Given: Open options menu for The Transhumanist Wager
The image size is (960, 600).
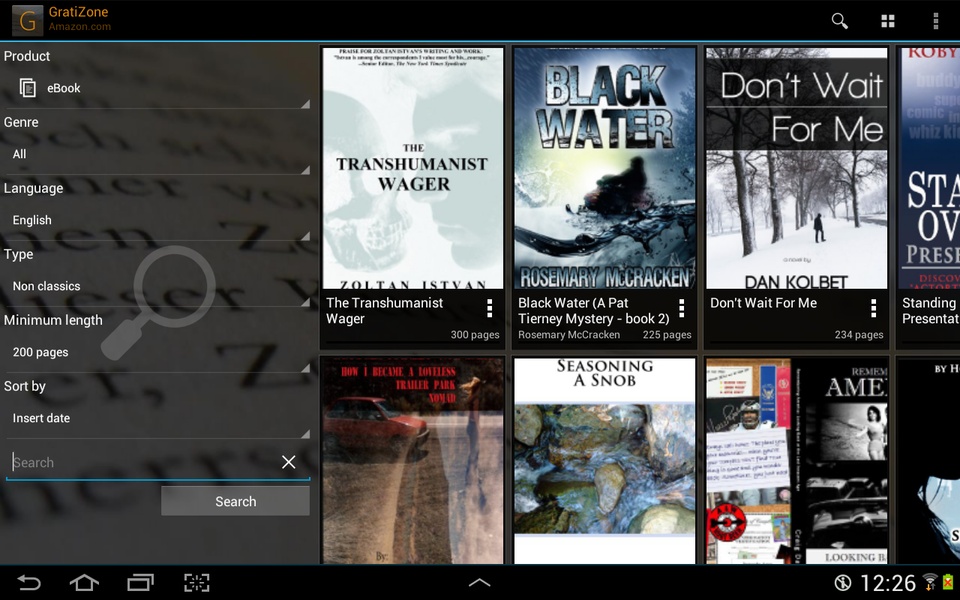Looking at the screenshot, I should [x=489, y=308].
